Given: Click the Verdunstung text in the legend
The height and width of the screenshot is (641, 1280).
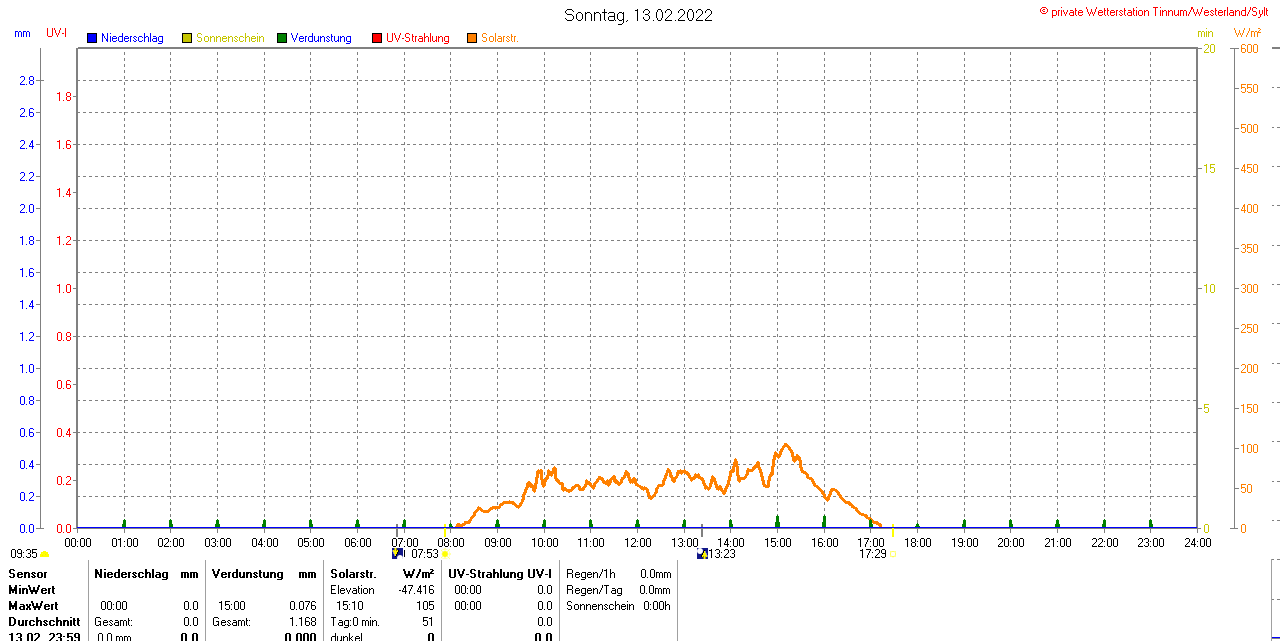Looking at the screenshot, I should 321,38.
